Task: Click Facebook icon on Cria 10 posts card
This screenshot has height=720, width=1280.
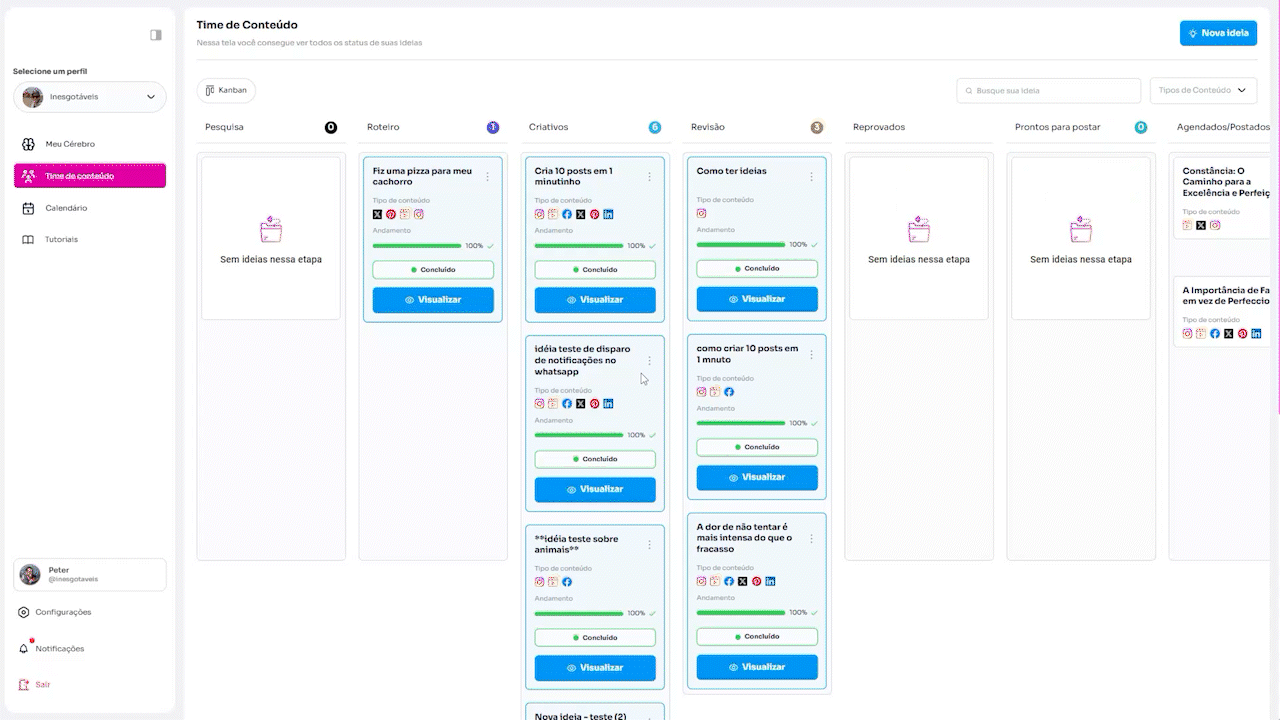Action: 567,214
